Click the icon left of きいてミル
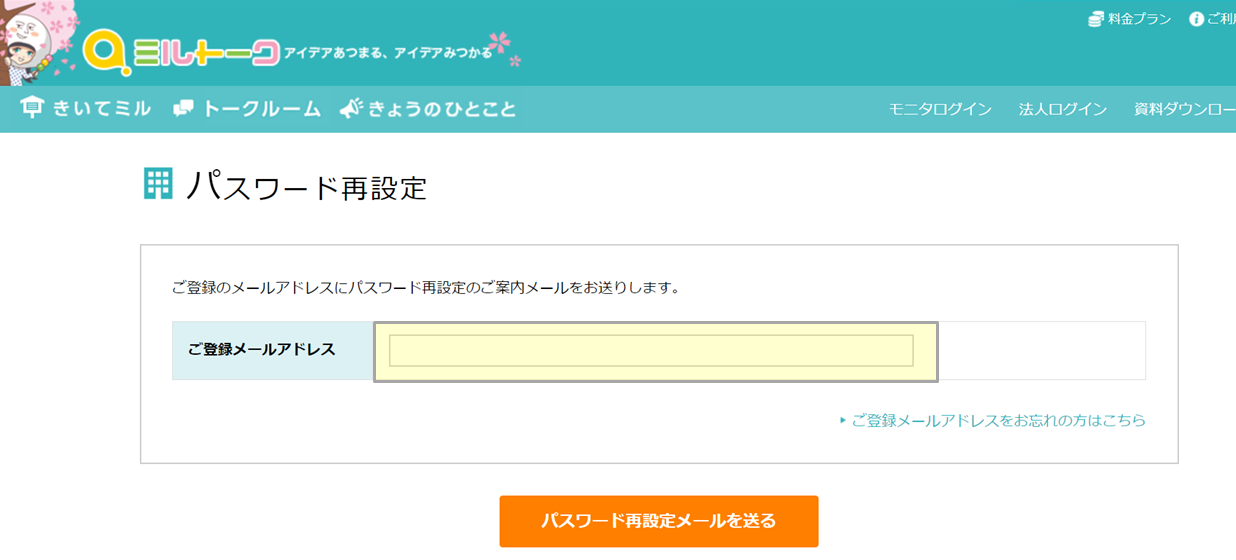1236x560 pixels. (32, 108)
